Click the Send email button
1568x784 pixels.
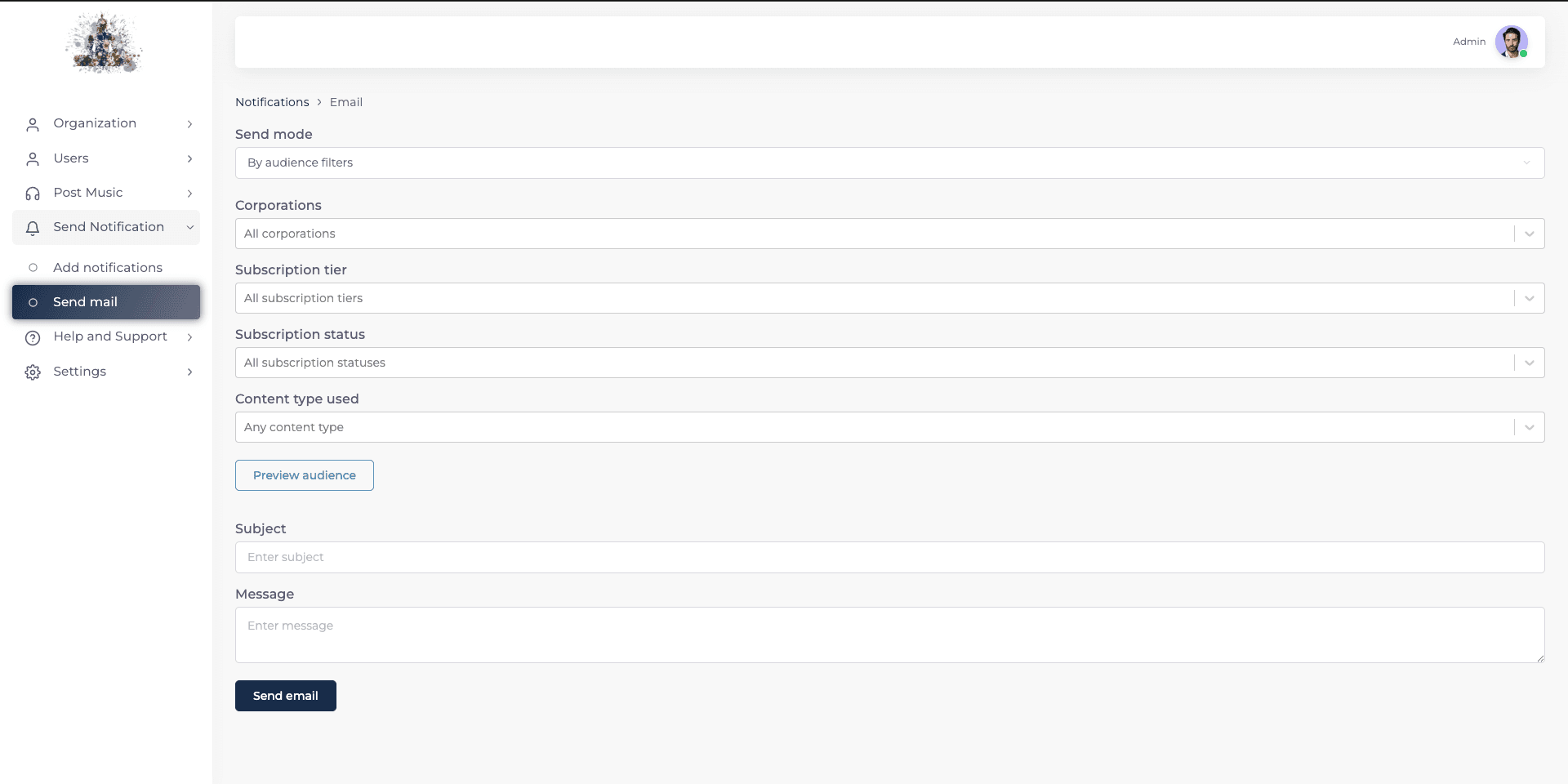[286, 696]
